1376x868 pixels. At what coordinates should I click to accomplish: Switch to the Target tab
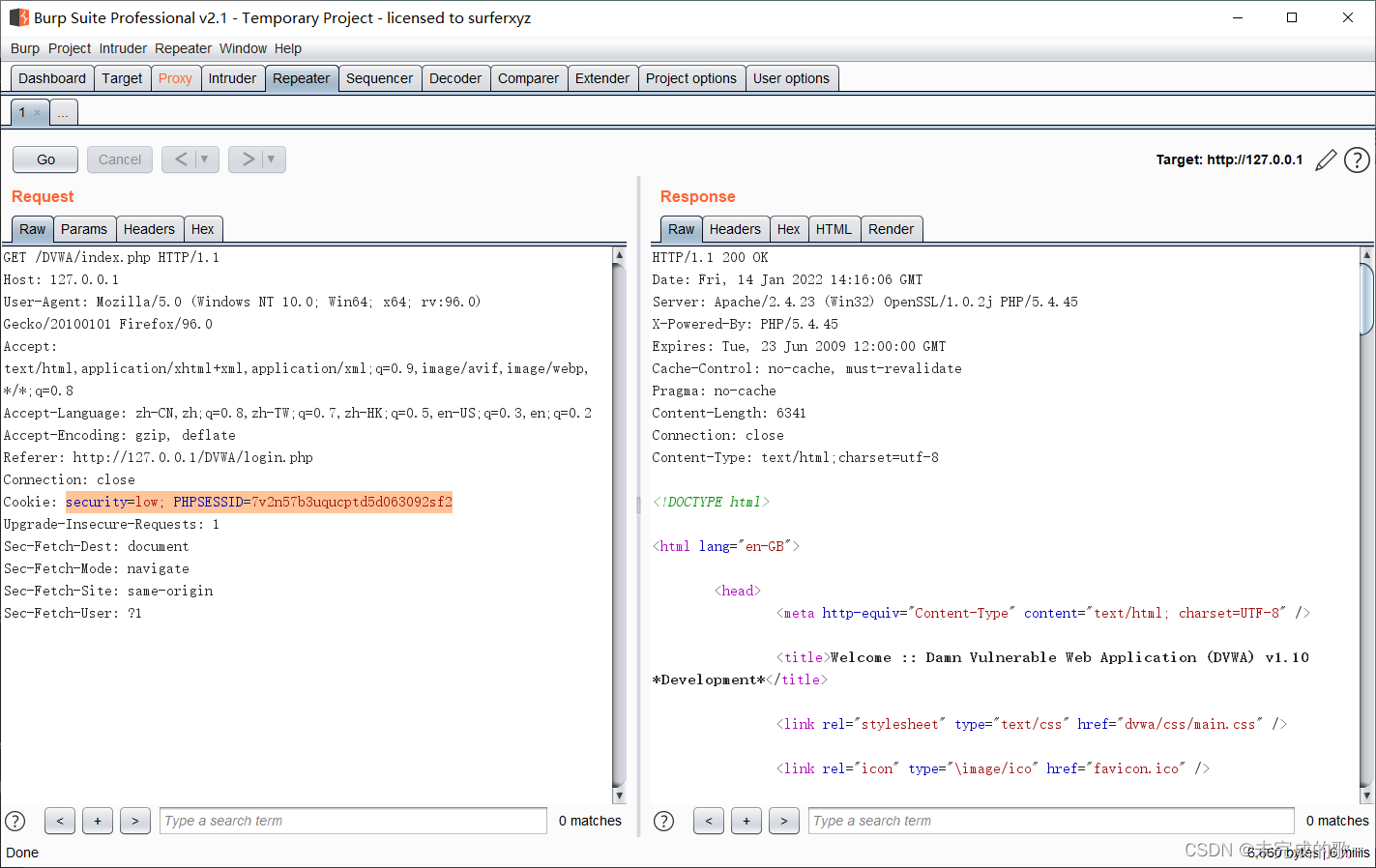(x=122, y=78)
